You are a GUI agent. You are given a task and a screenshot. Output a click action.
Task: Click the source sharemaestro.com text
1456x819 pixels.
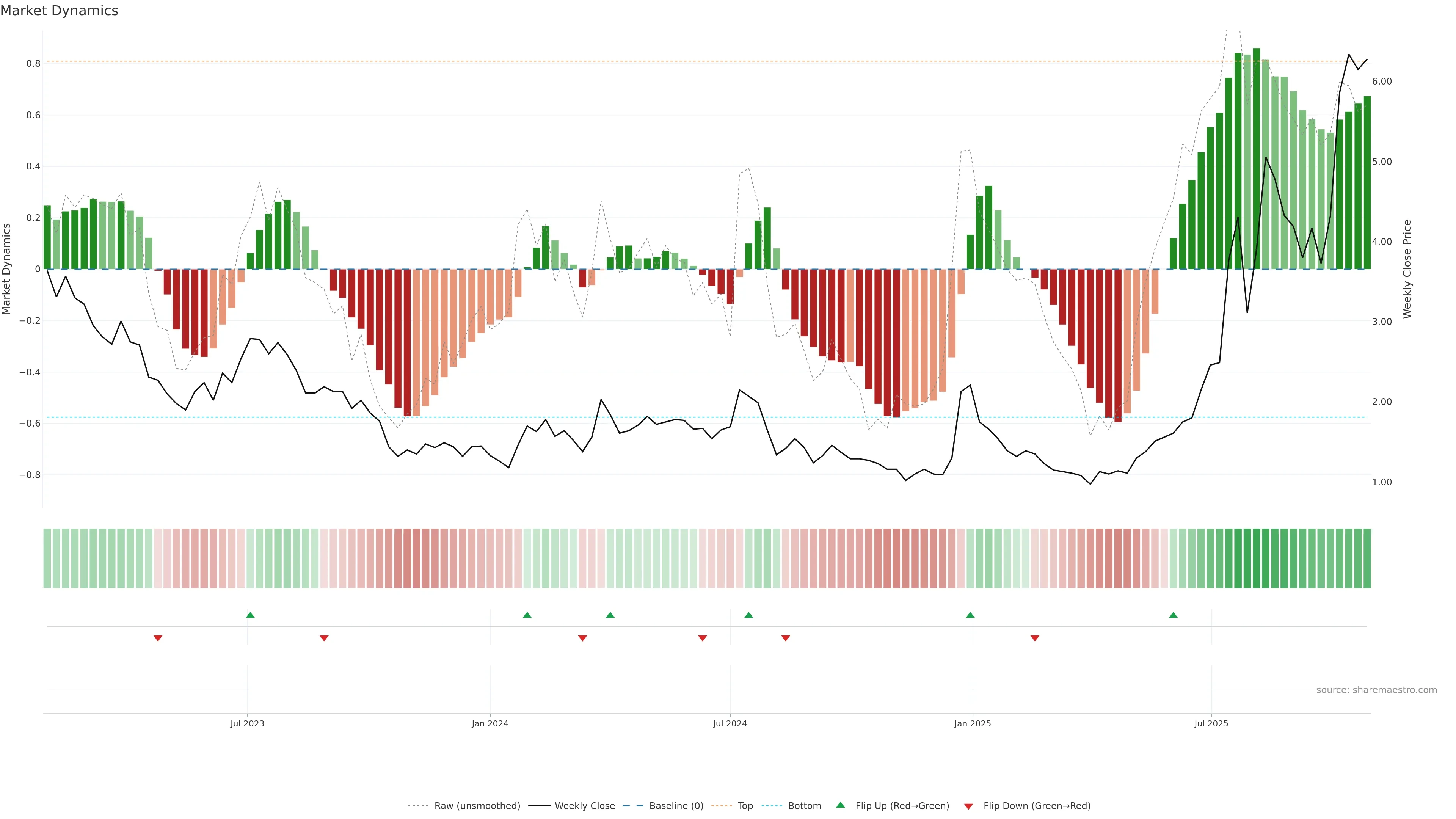tap(1376, 690)
